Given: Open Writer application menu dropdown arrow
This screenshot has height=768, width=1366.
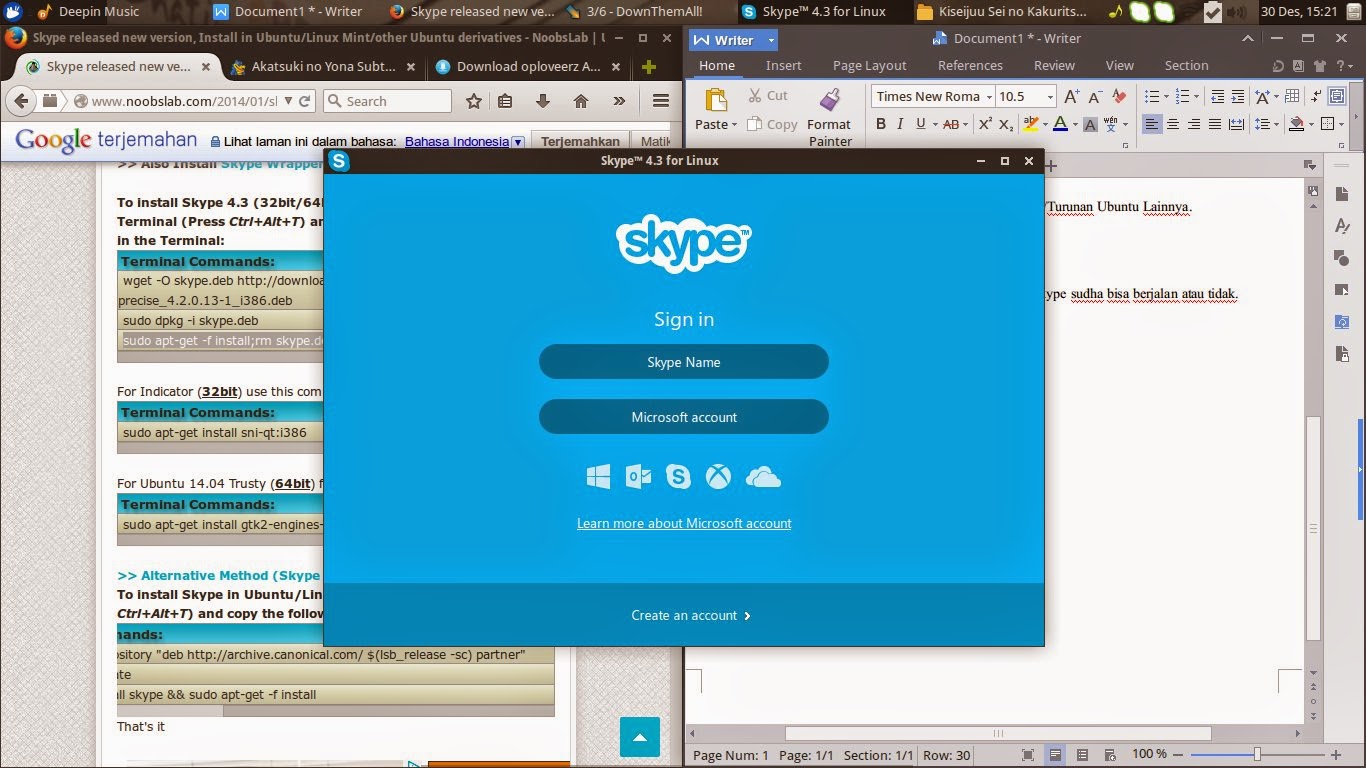Looking at the screenshot, I should tap(771, 40).
